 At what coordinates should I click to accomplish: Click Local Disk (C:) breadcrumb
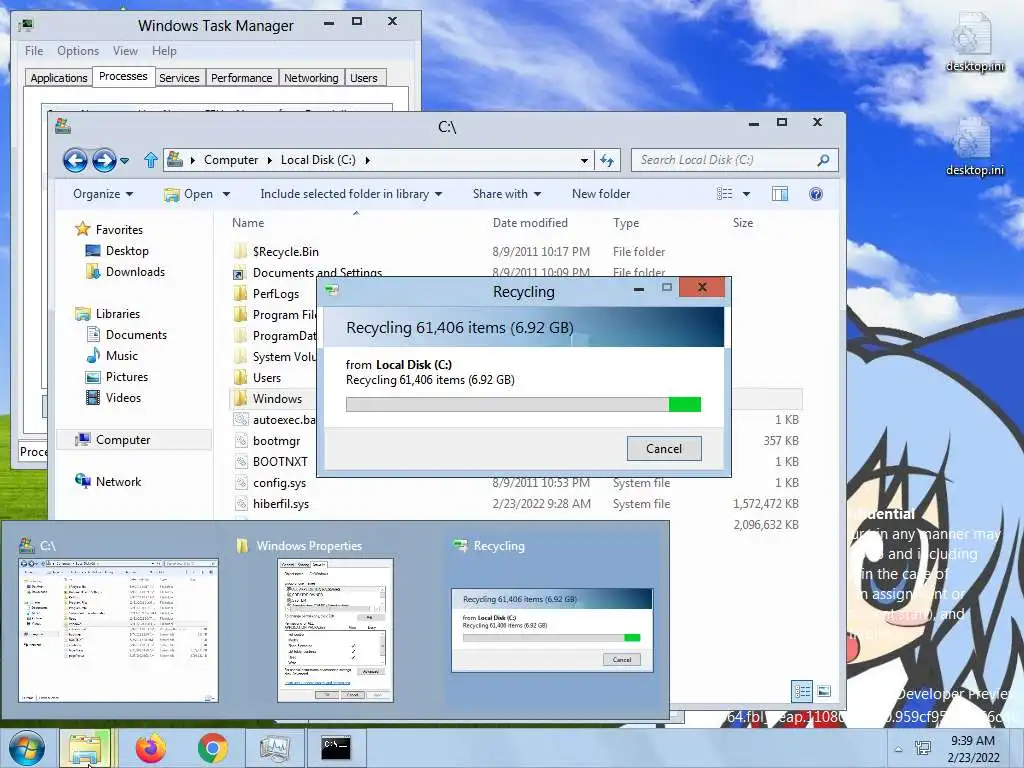coord(318,160)
